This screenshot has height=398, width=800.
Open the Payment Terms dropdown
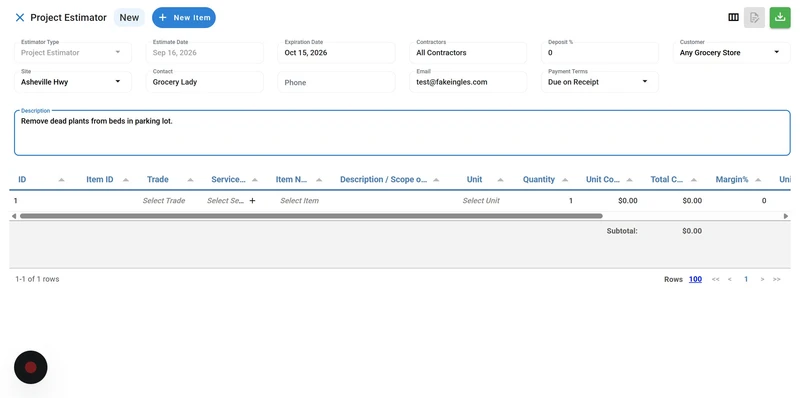point(599,82)
